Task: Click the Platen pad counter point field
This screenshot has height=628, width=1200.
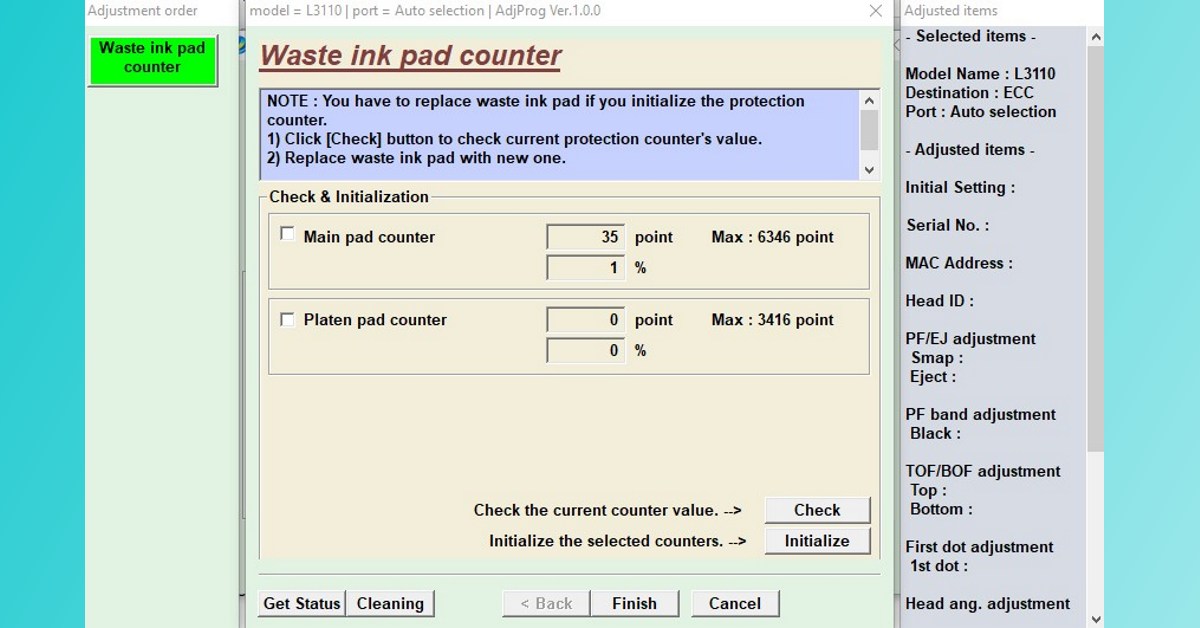Action: coord(586,320)
